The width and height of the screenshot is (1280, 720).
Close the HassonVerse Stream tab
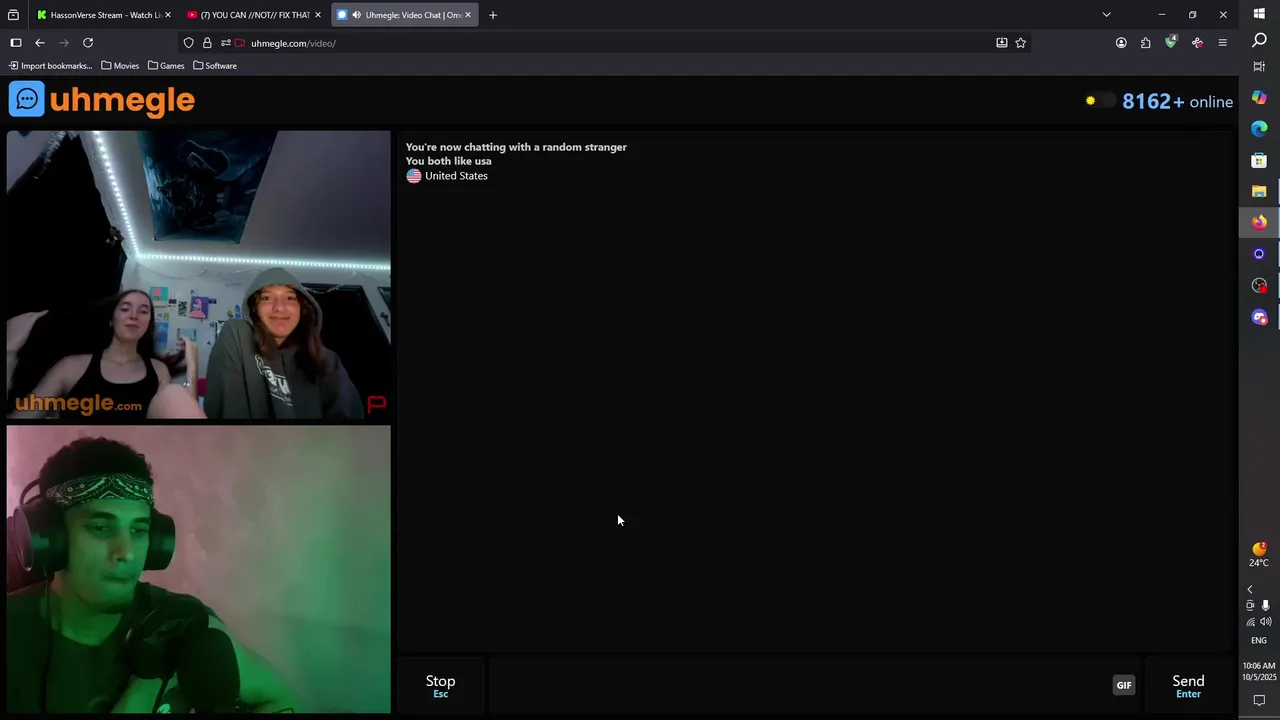[x=167, y=15]
